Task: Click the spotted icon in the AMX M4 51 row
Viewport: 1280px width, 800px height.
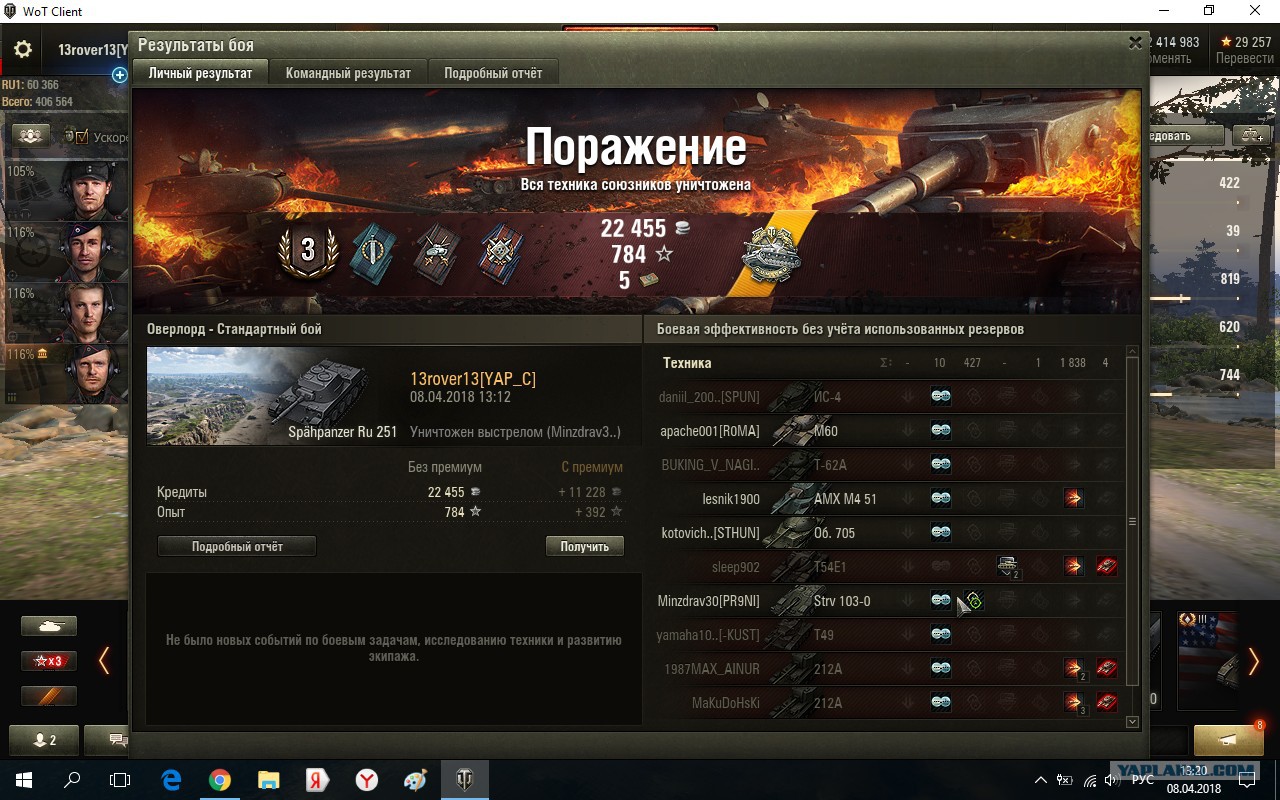Action: [x=940, y=498]
